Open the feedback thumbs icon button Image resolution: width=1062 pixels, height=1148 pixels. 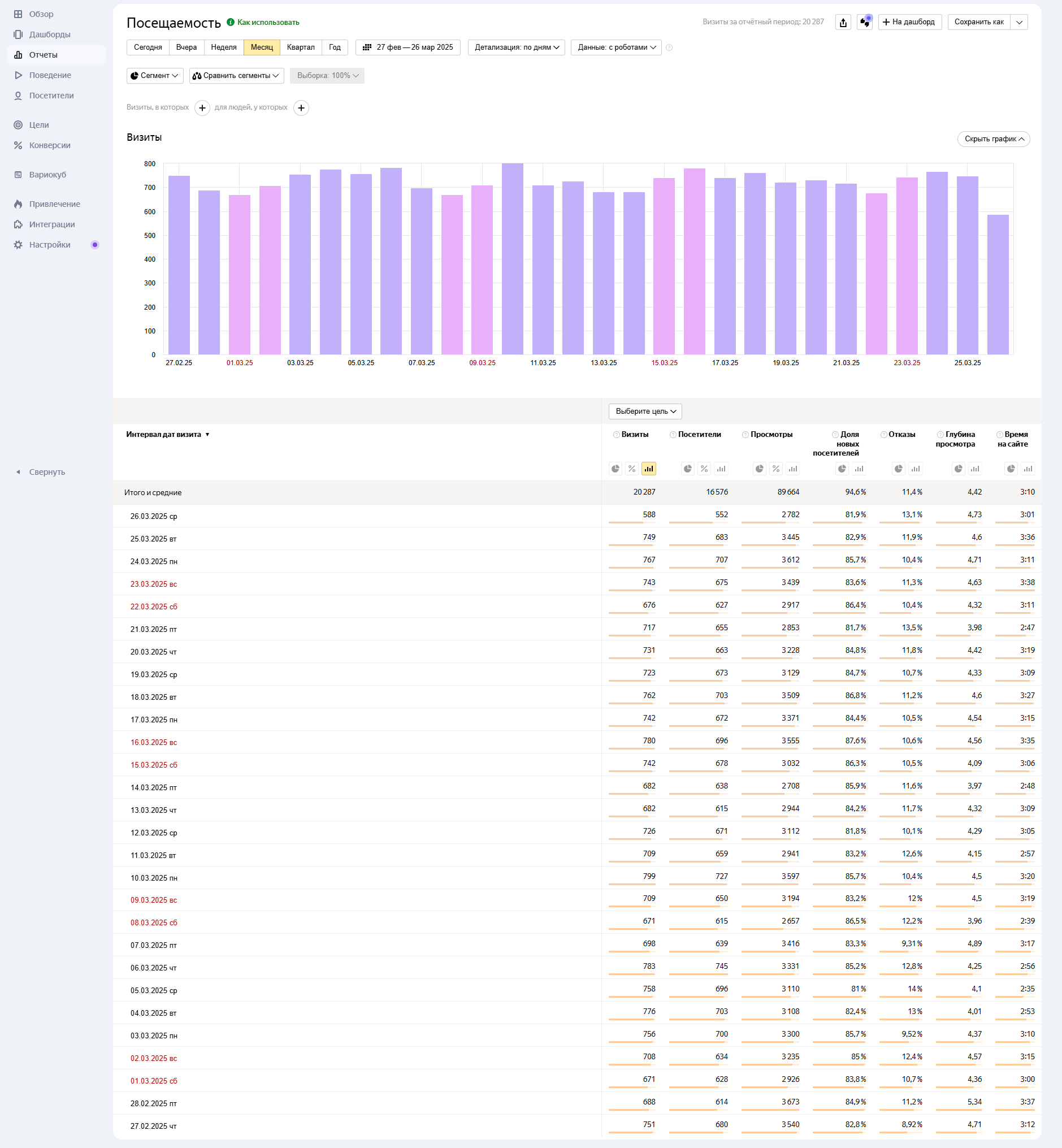tap(864, 23)
